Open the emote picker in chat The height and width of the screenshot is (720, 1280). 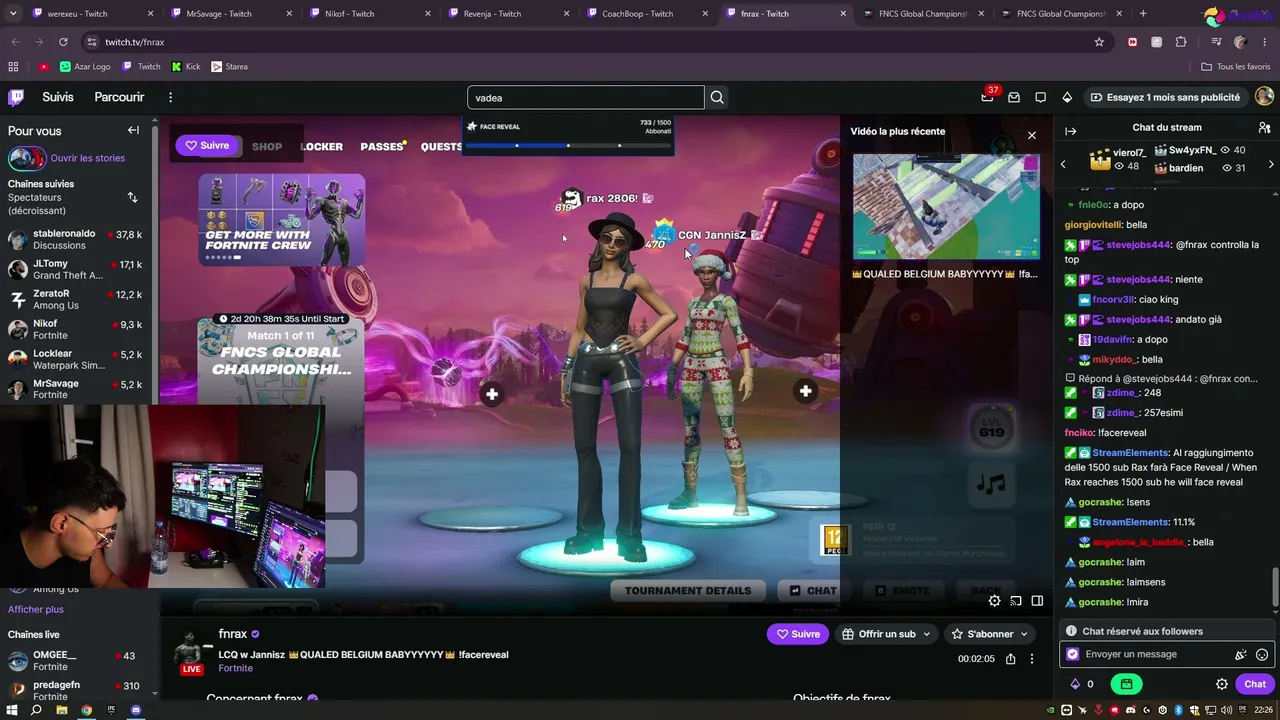coord(1262,655)
